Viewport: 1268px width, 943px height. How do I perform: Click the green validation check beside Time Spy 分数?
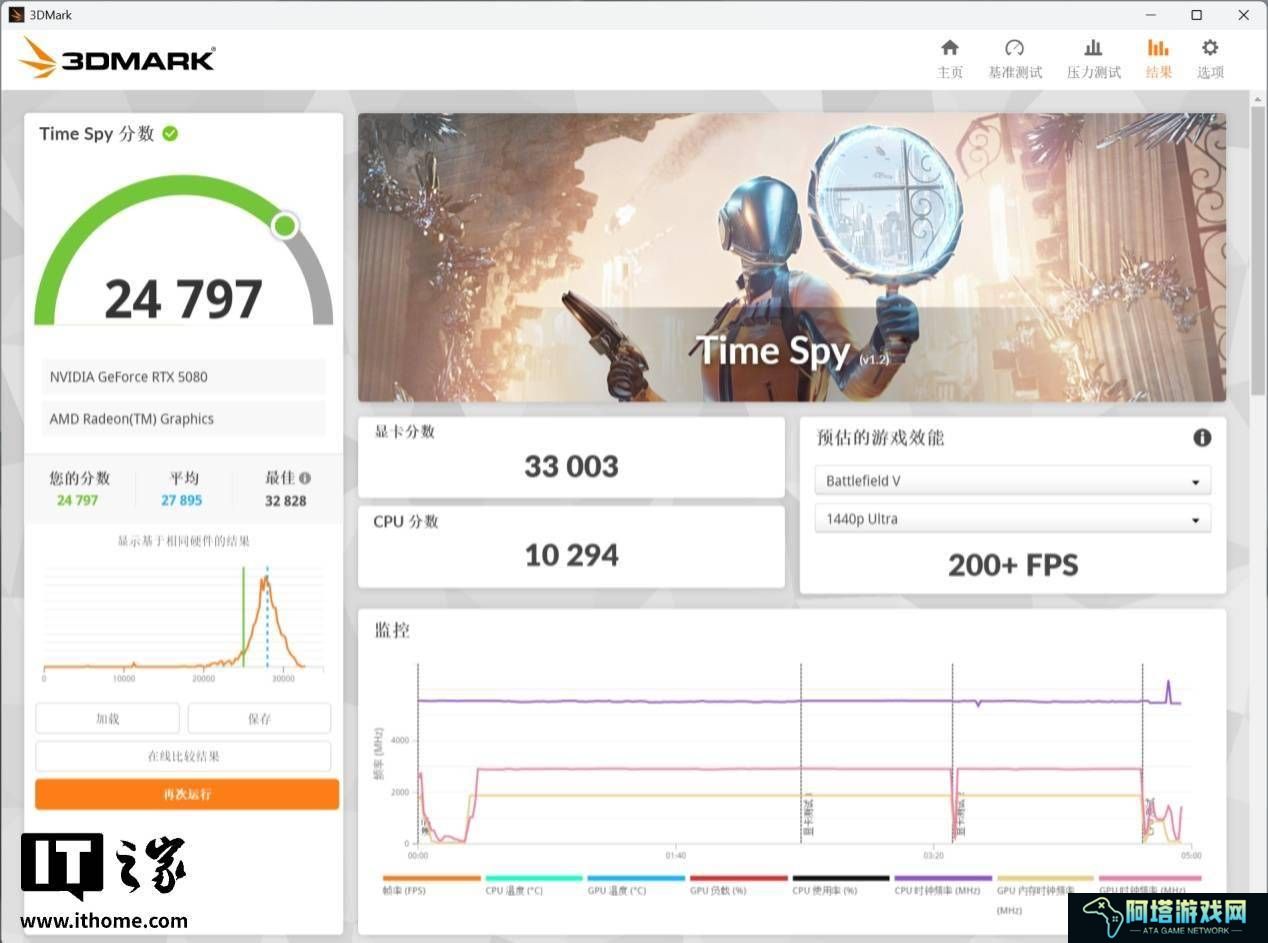pyautogui.click(x=170, y=133)
